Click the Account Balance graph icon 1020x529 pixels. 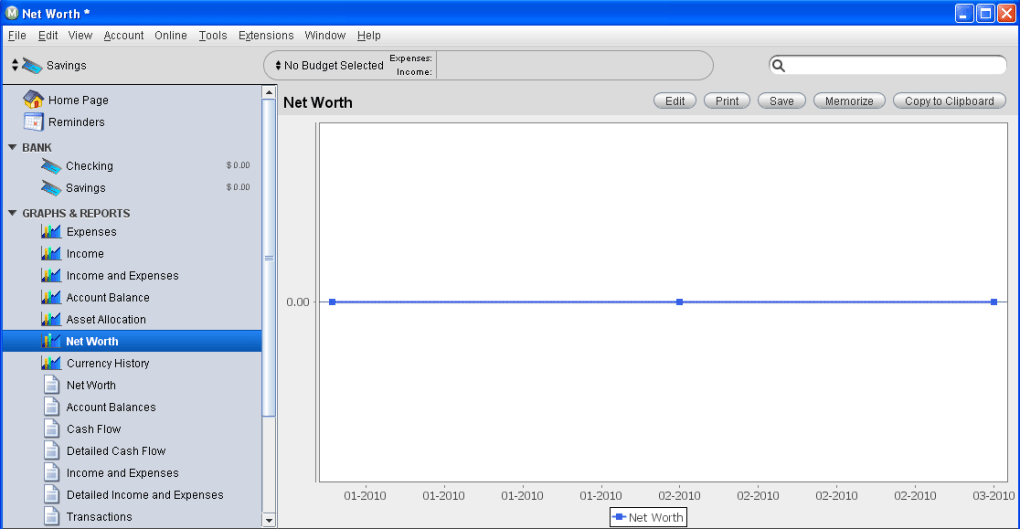coord(51,297)
